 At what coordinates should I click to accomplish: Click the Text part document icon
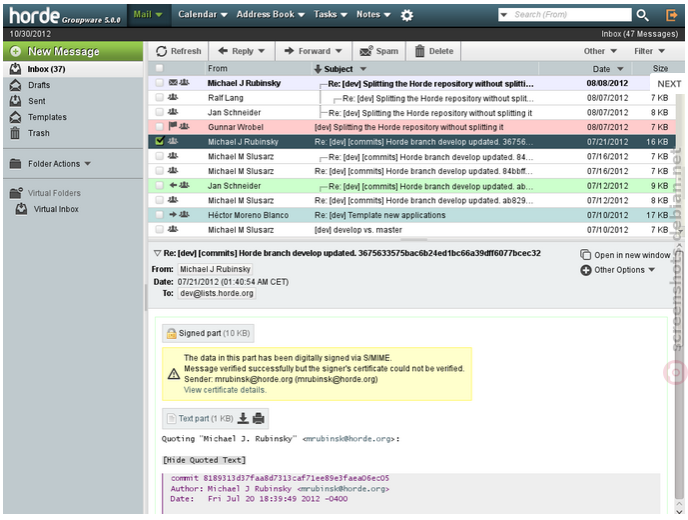172,419
